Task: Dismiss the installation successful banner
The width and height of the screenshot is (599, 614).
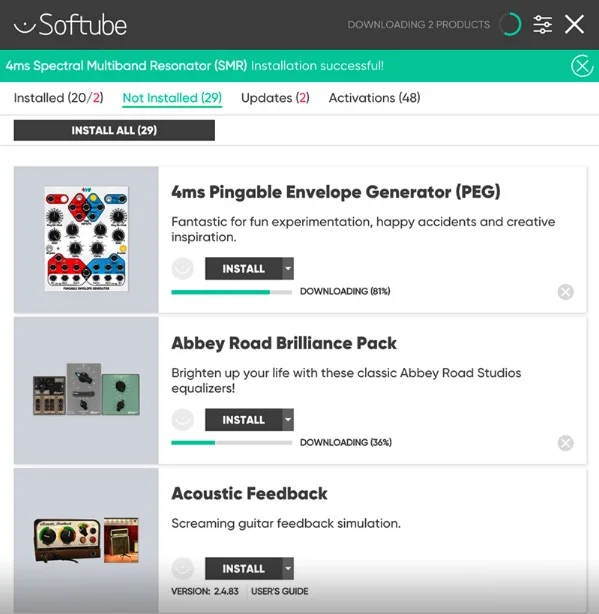Action: (x=582, y=66)
